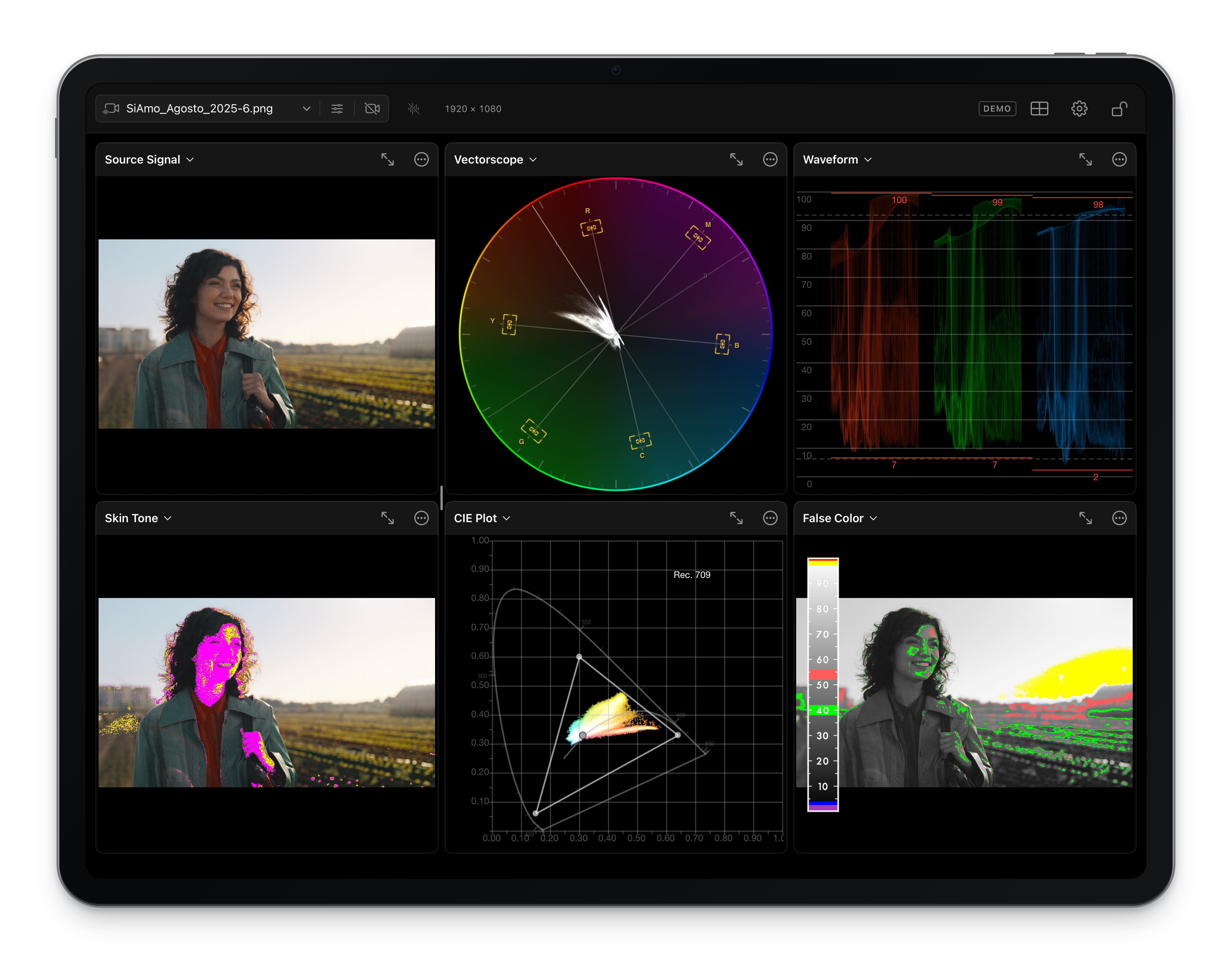Click the Source Signal image preview

coord(267,334)
